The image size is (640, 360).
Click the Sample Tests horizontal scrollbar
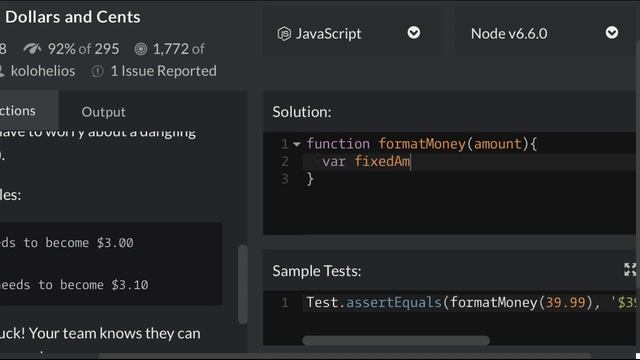pyautogui.click(x=396, y=340)
